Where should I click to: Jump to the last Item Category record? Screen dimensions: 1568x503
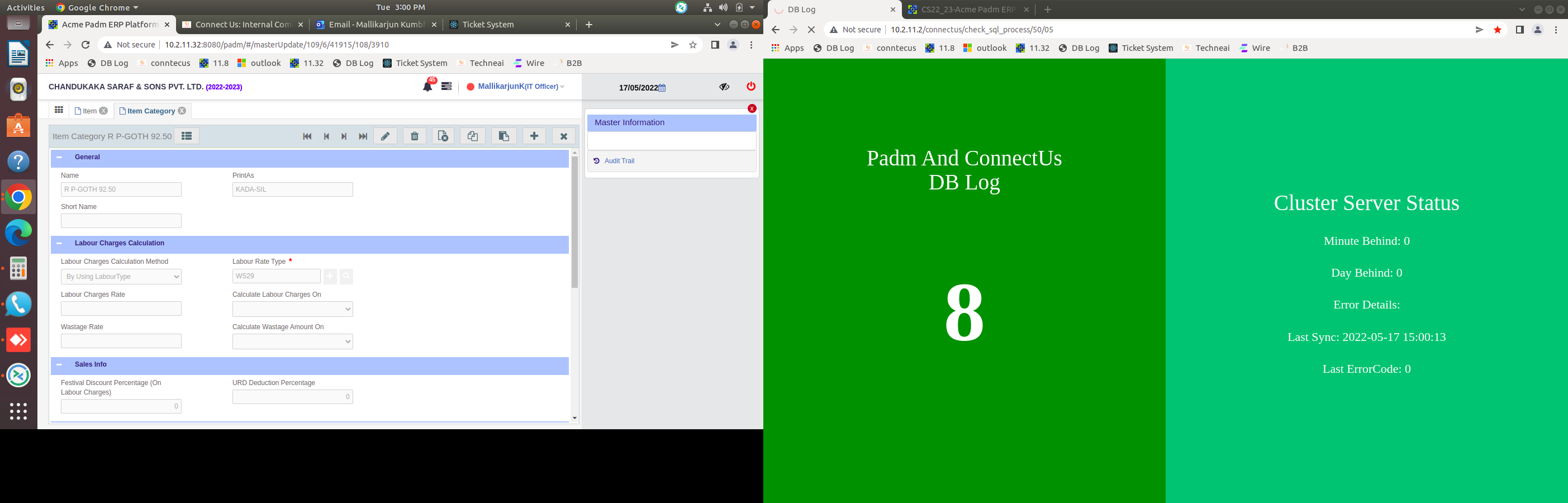point(363,136)
